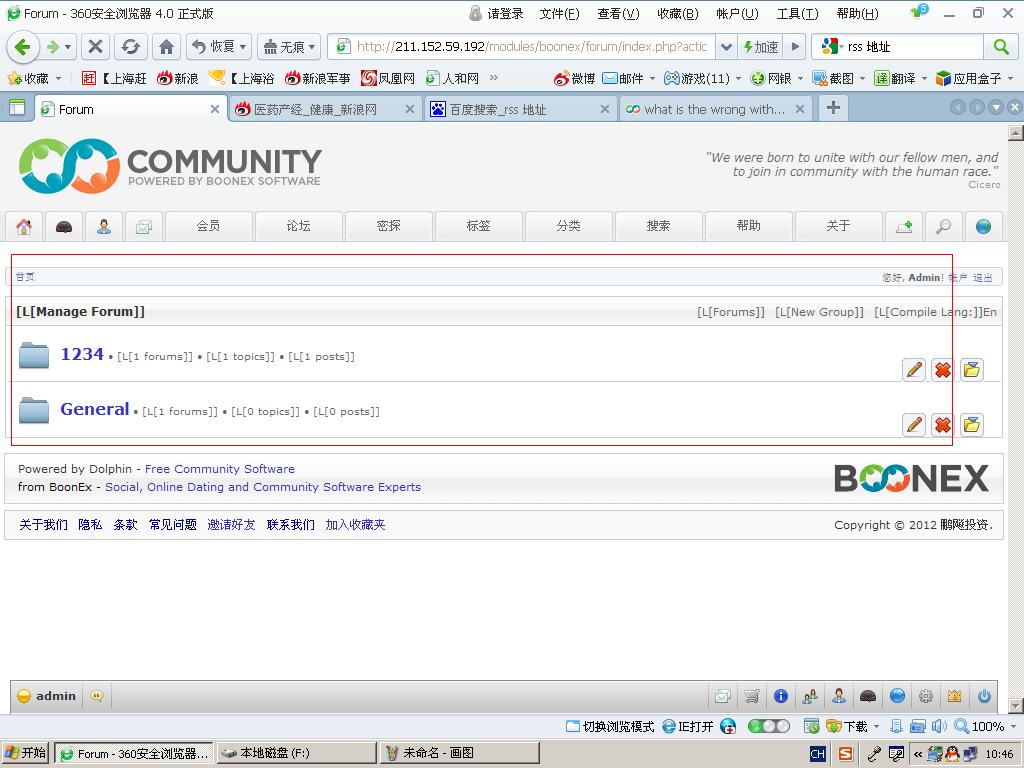Expand 应用盒子 app box dropdown
This screenshot has width=1024, height=768.
[1011, 78]
